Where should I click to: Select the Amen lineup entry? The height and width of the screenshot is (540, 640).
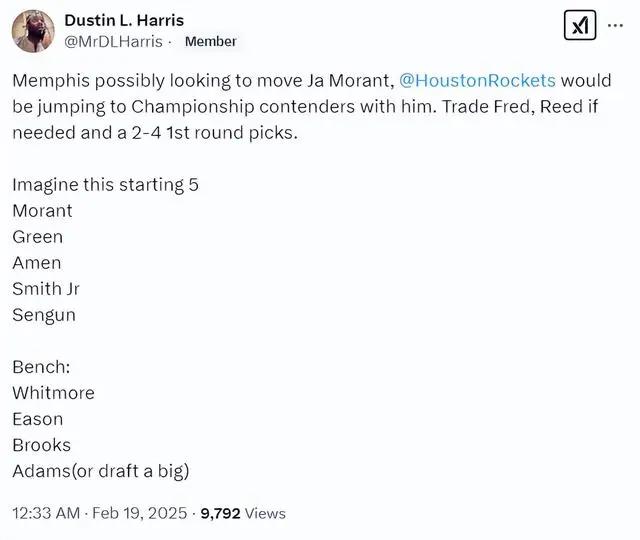pyautogui.click(x=37, y=263)
